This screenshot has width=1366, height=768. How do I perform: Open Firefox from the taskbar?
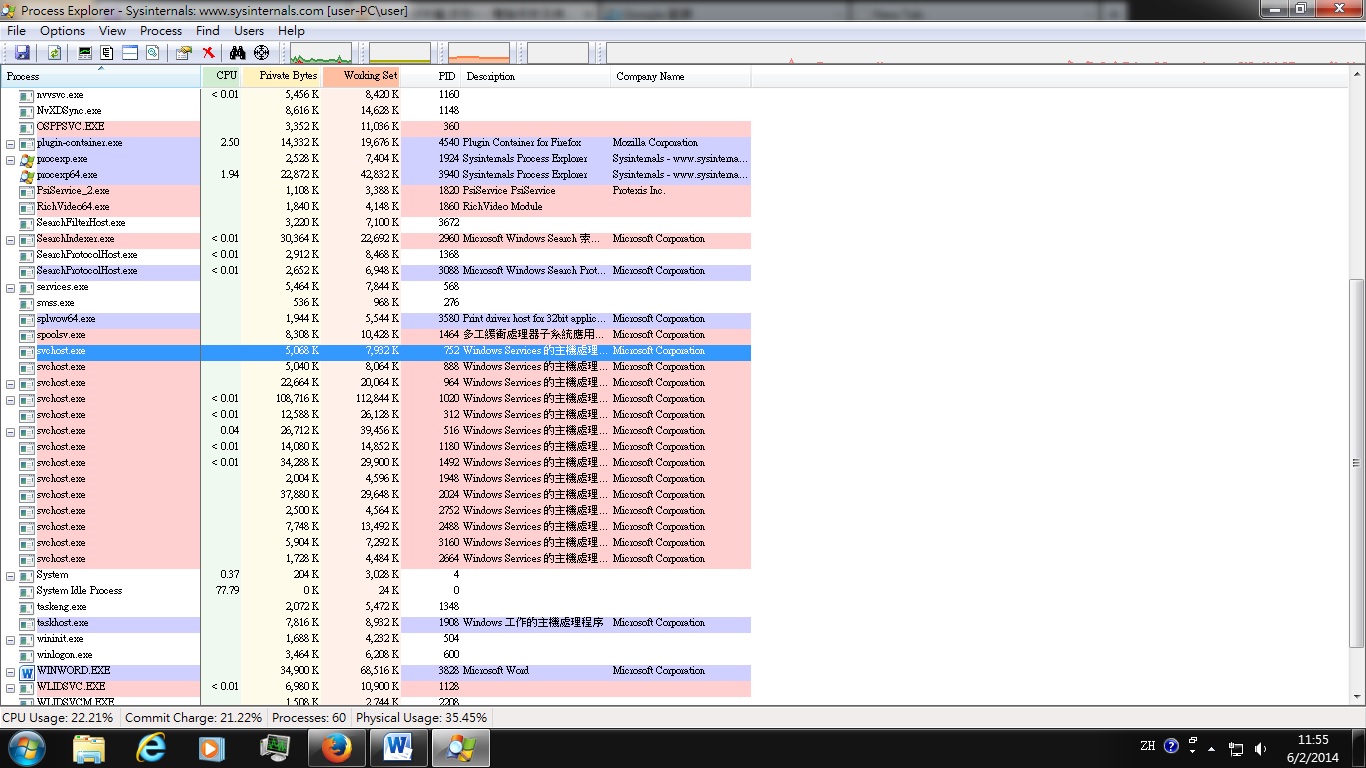click(337, 747)
